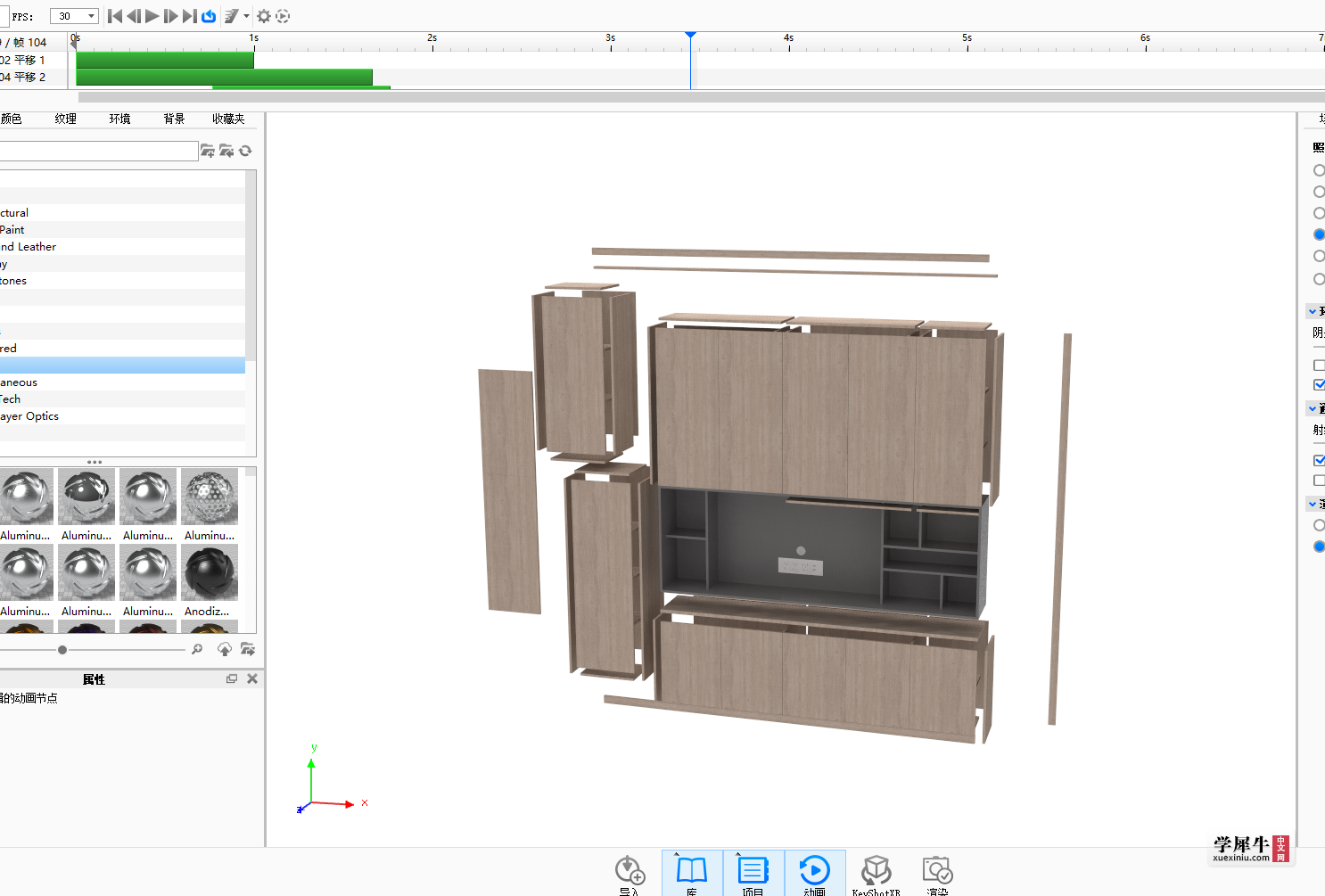Select the 'red' material category
Image resolution: width=1325 pixels, height=896 pixels.
click(x=122, y=349)
